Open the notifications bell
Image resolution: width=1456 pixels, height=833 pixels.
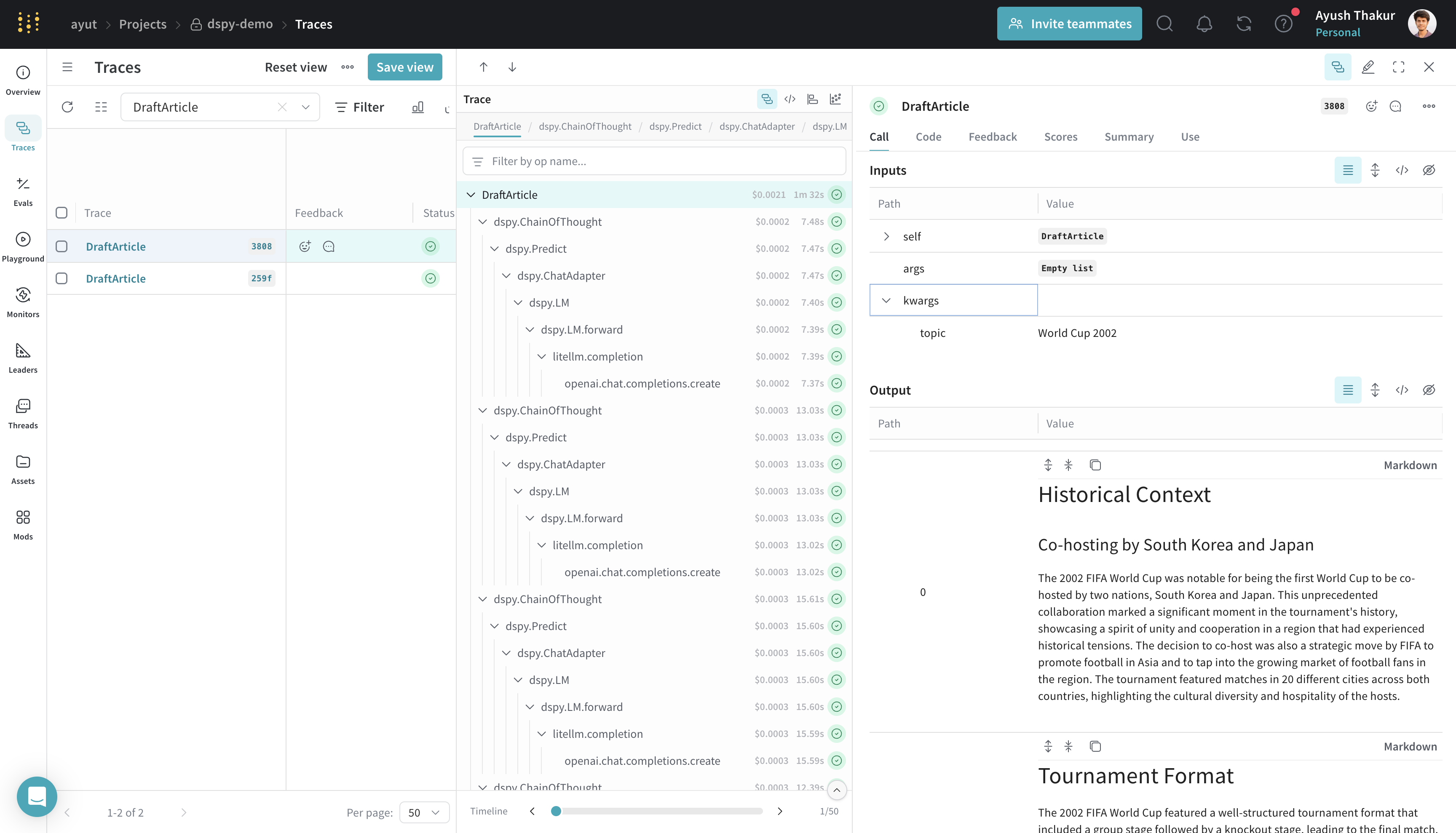(1204, 24)
